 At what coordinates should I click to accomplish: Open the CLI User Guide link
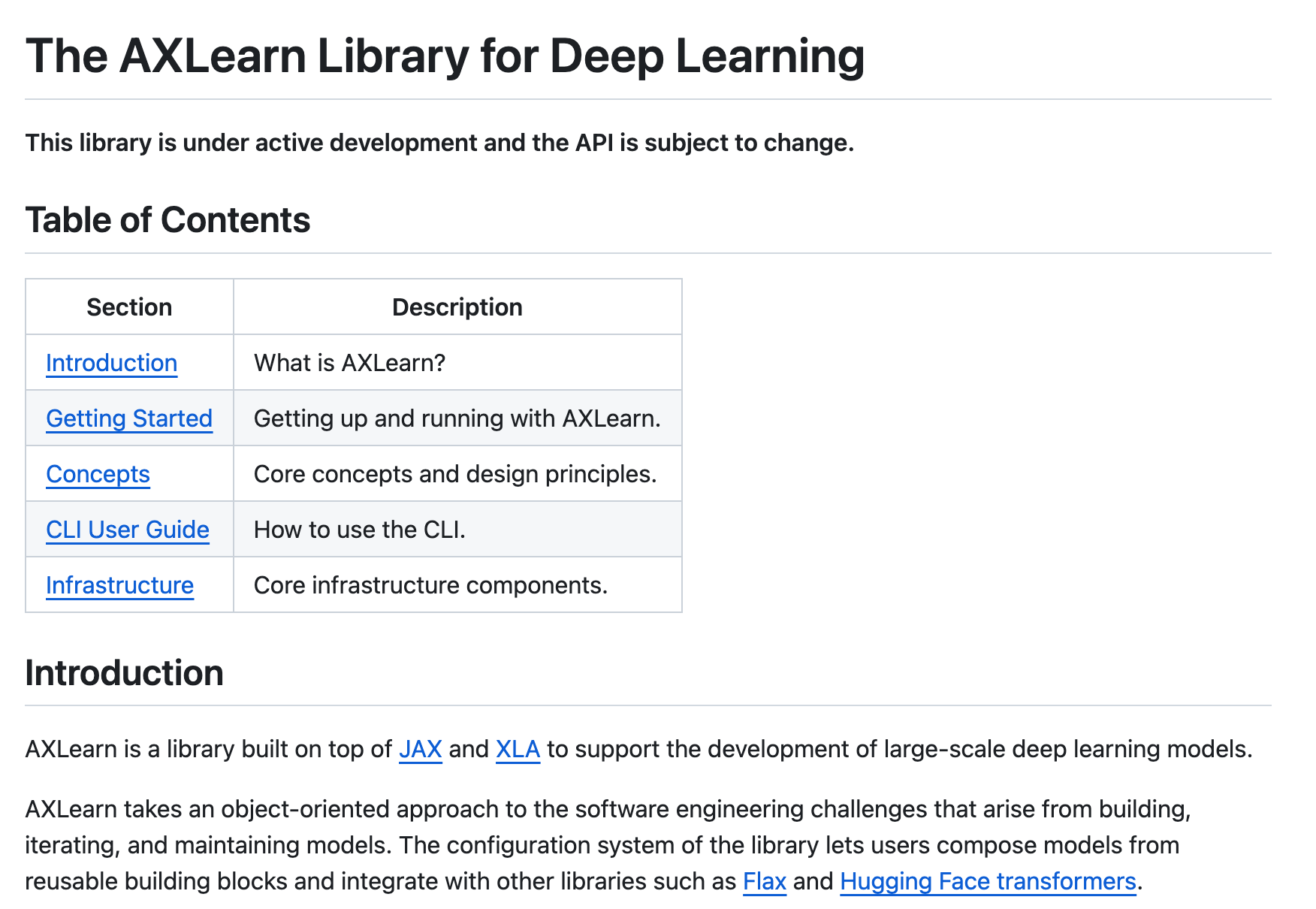[128, 530]
